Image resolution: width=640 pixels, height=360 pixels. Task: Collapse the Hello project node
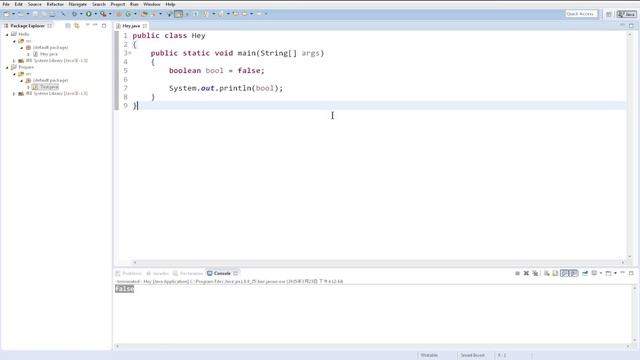tap(7, 35)
